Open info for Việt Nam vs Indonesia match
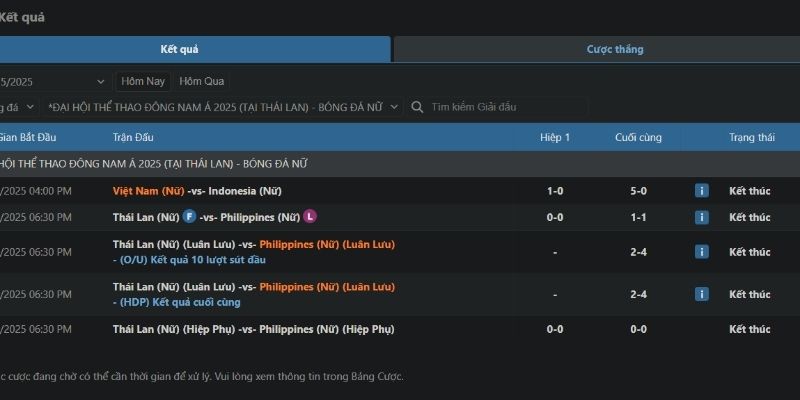800x400 pixels. pos(702,191)
